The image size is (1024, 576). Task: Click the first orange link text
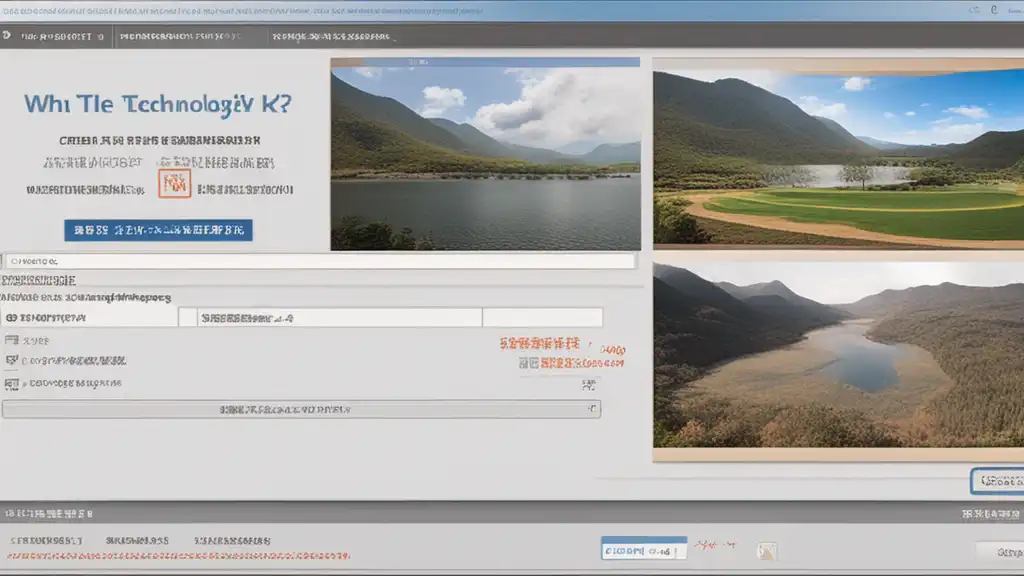(x=539, y=344)
